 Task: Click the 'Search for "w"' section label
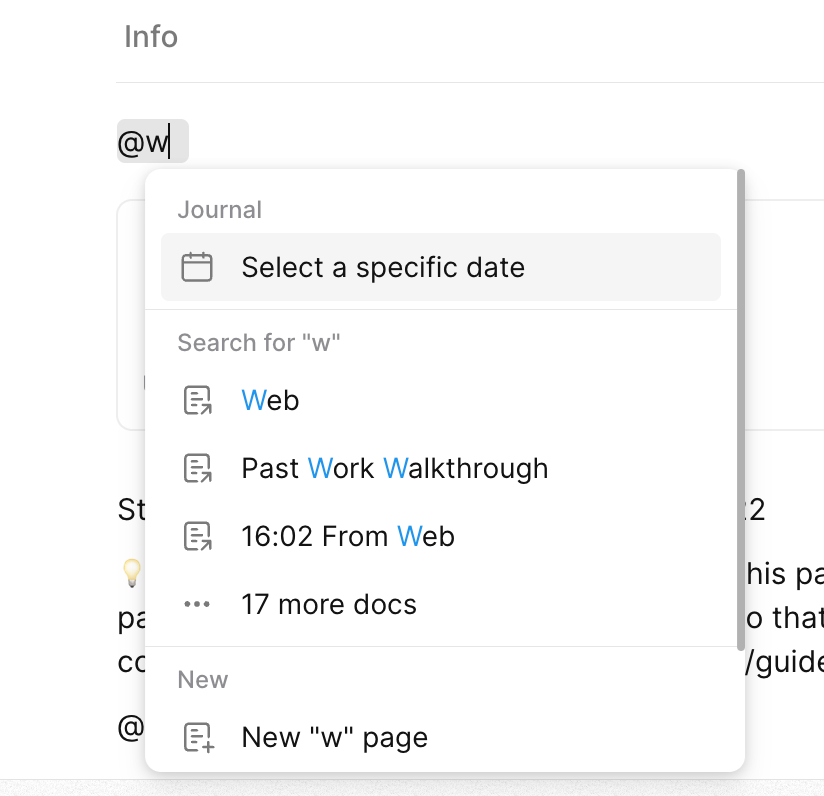coord(259,343)
